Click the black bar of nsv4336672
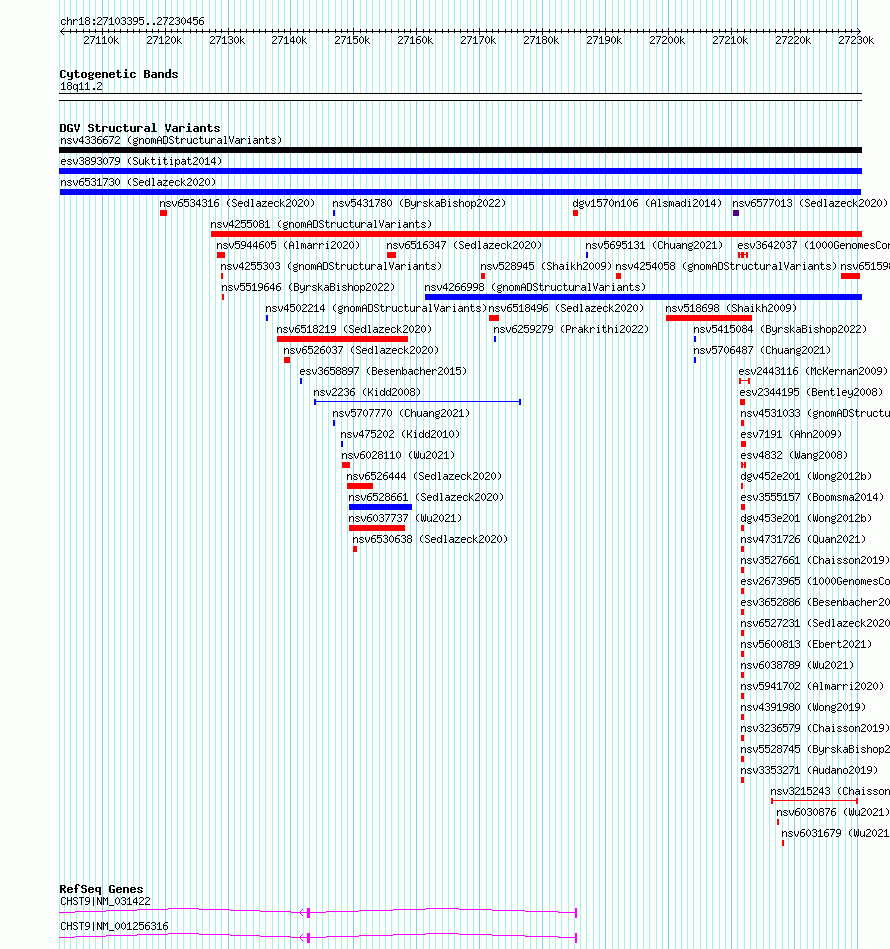 [x=460, y=150]
